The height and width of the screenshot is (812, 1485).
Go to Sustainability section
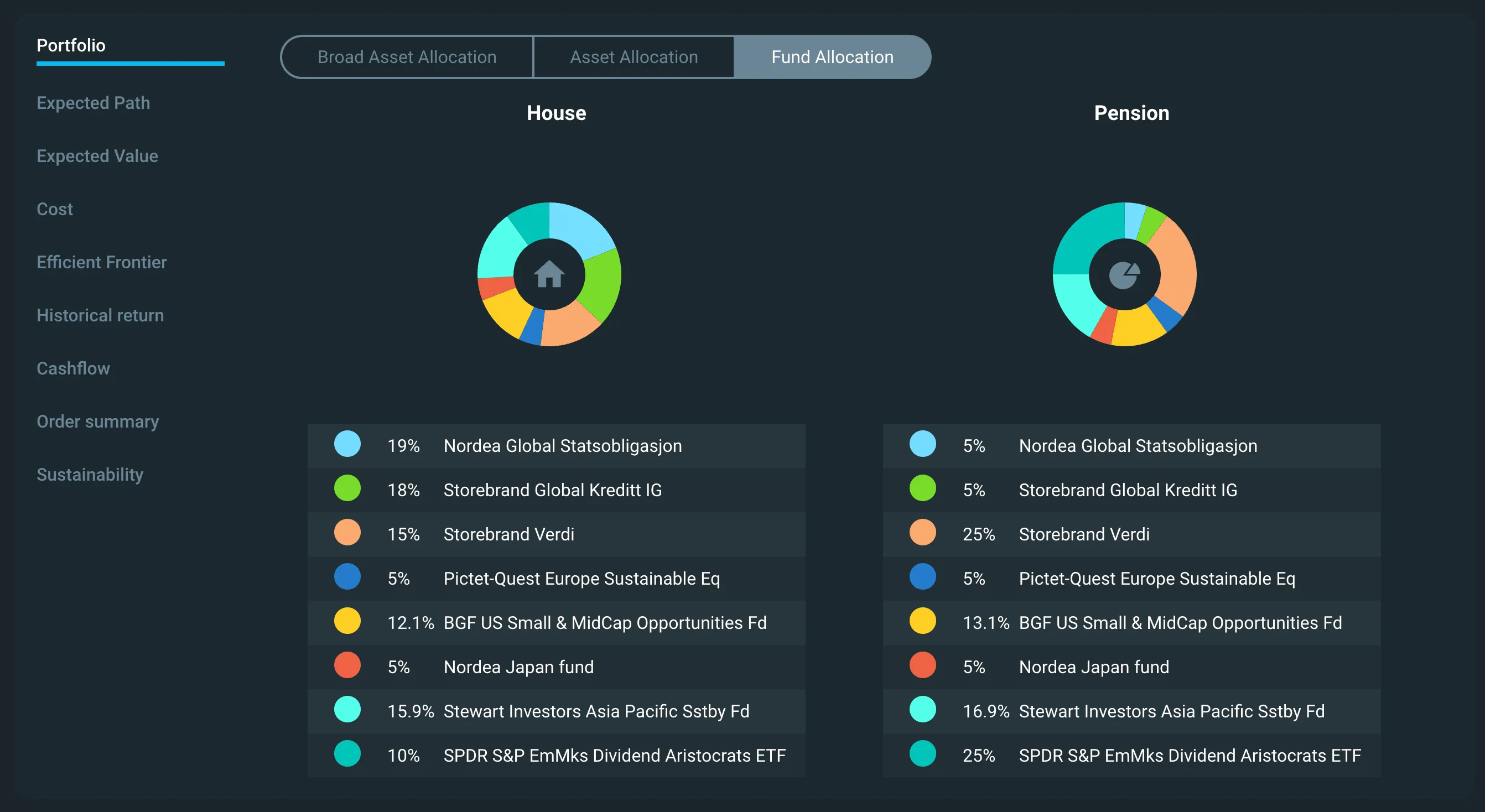click(x=90, y=475)
